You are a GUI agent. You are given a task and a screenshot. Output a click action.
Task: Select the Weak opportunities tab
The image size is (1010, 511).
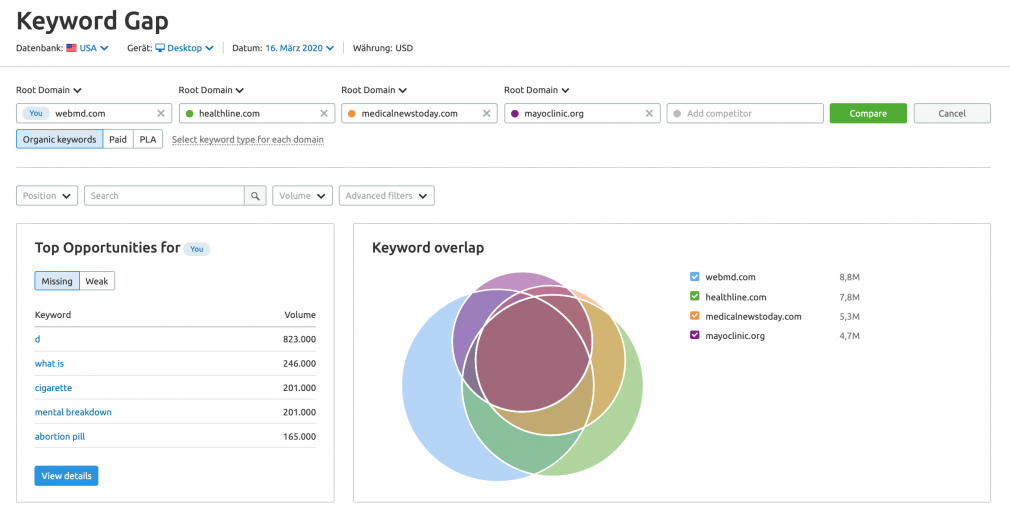pyautogui.click(x=97, y=281)
